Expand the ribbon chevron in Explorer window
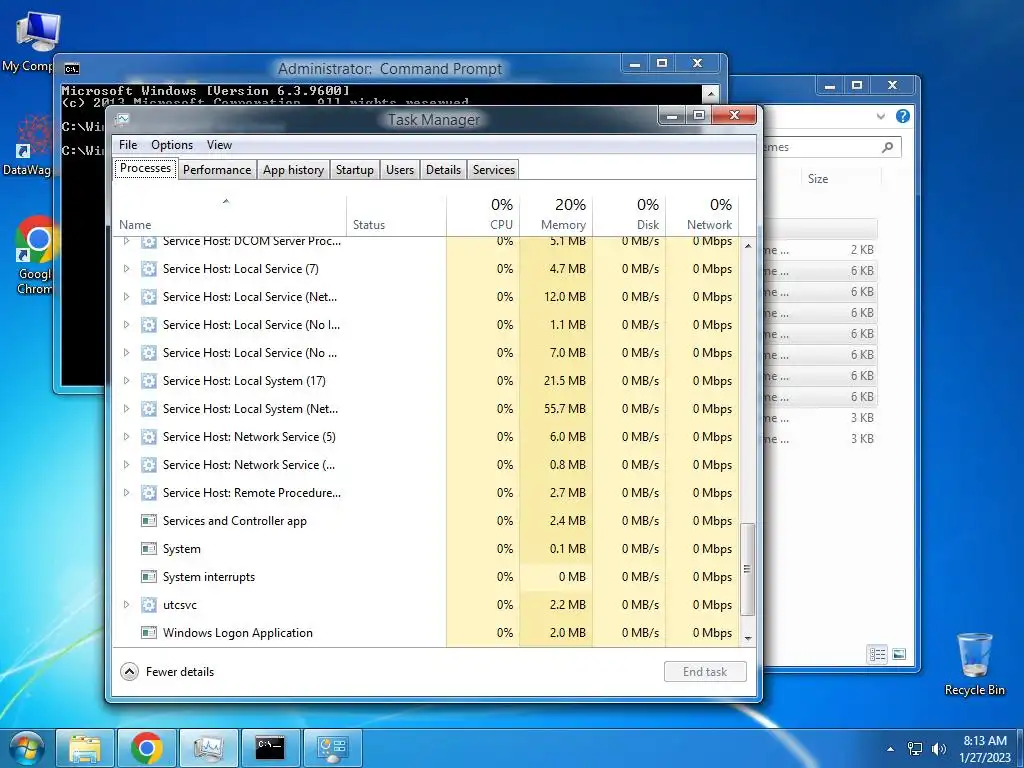The width and height of the screenshot is (1024, 768). [x=881, y=116]
